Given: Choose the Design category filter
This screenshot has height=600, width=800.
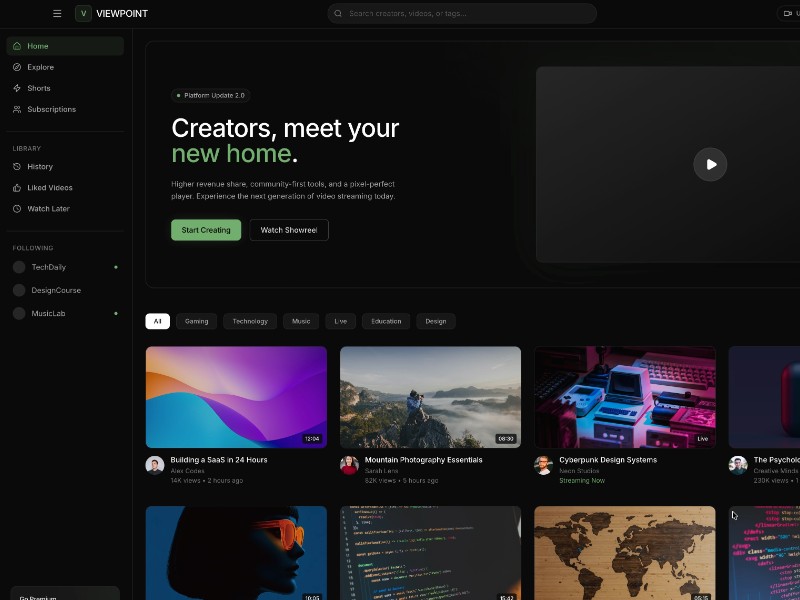Looking at the screenshot, I should click(435, 321).
